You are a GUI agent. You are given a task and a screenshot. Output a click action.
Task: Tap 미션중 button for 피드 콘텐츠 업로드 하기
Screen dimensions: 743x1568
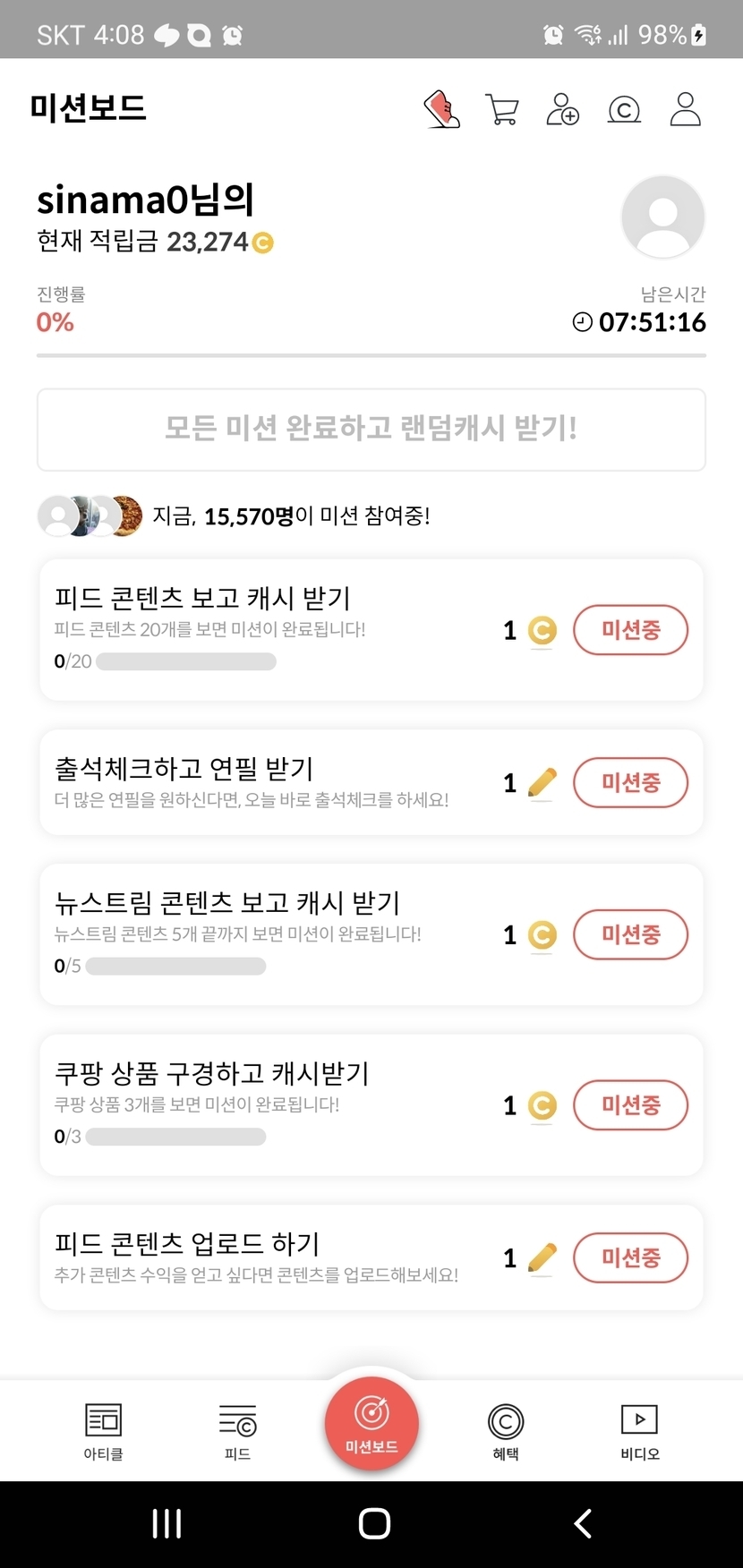coord(630,1257)
